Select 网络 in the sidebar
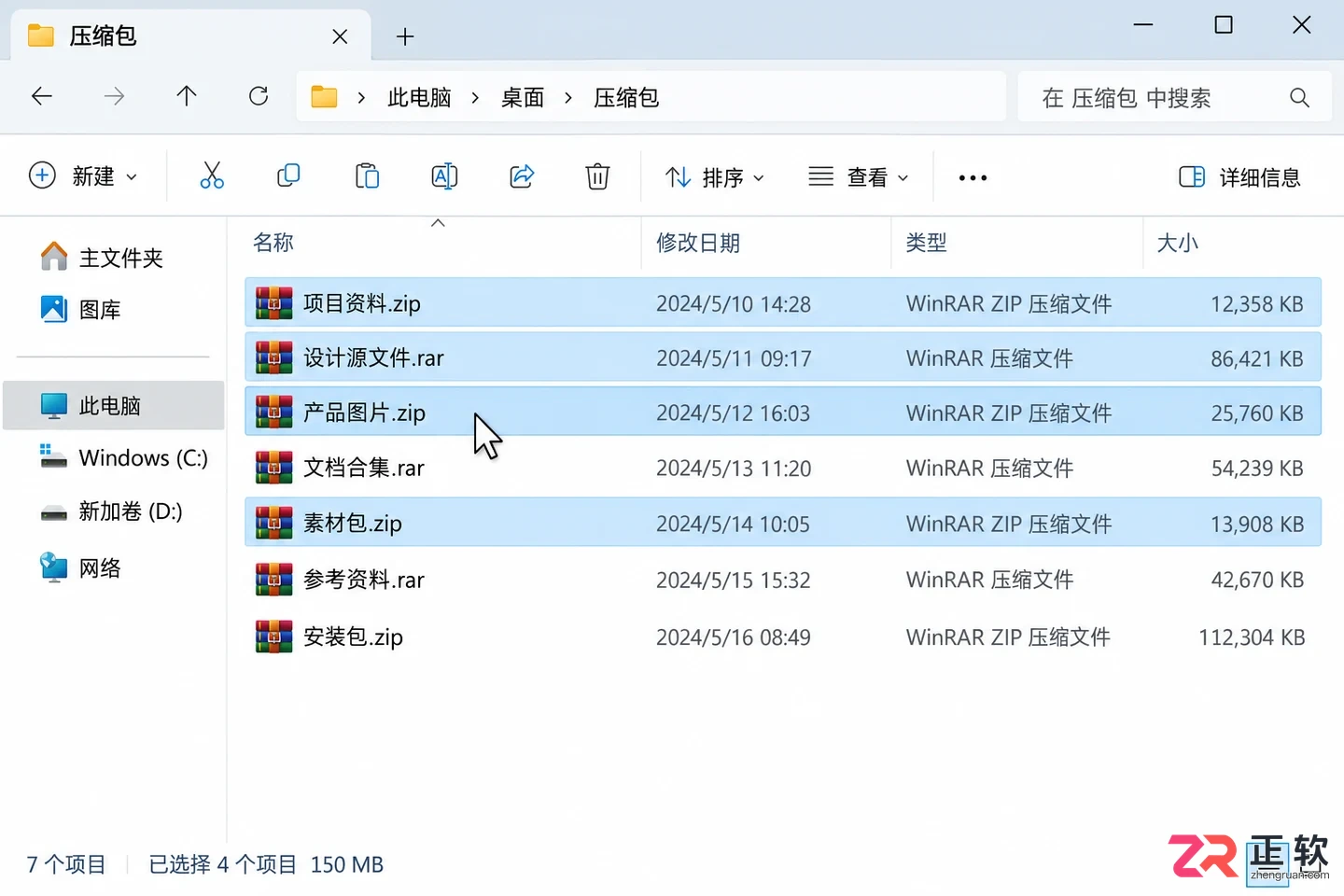This screenshot has width=1344, height=896. (81, 567)
